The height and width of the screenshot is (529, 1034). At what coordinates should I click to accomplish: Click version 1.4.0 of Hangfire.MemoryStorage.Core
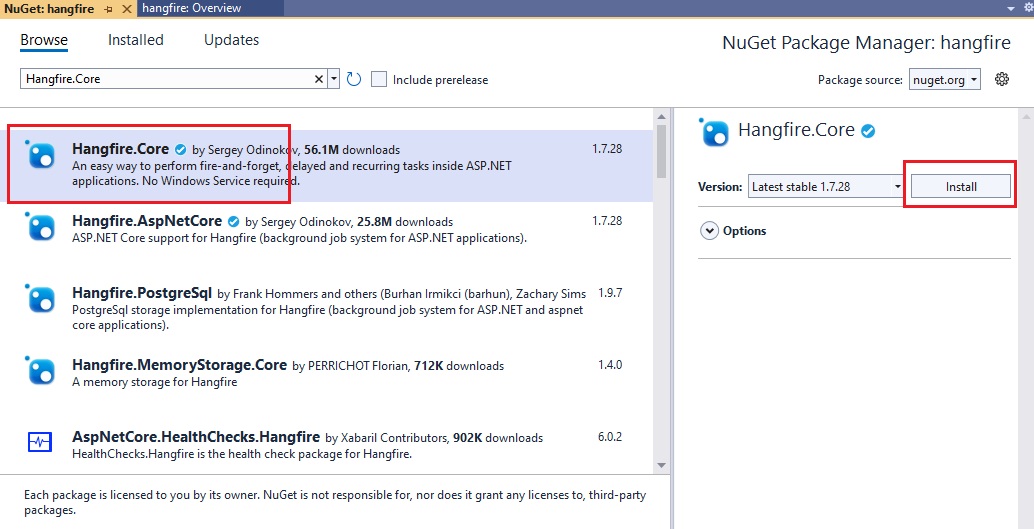(x=610, y=365)
